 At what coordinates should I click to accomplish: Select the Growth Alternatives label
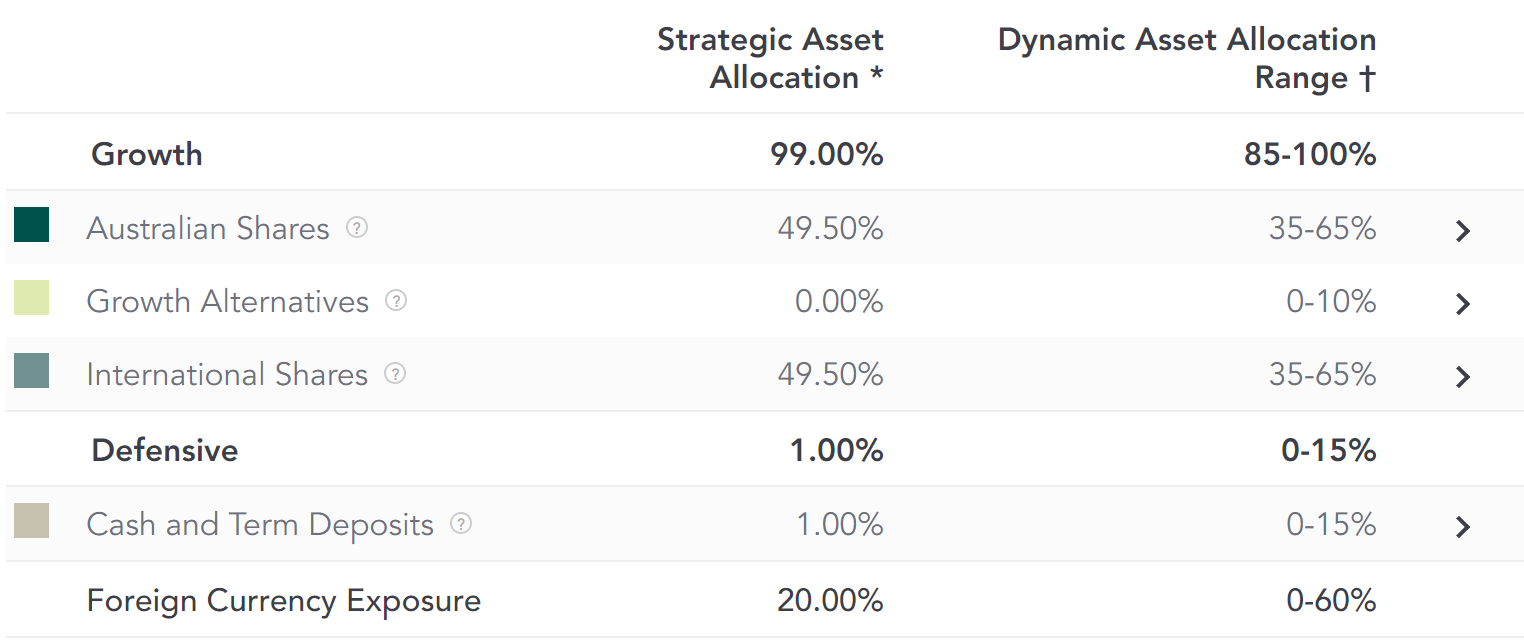[x=228, y=302]
